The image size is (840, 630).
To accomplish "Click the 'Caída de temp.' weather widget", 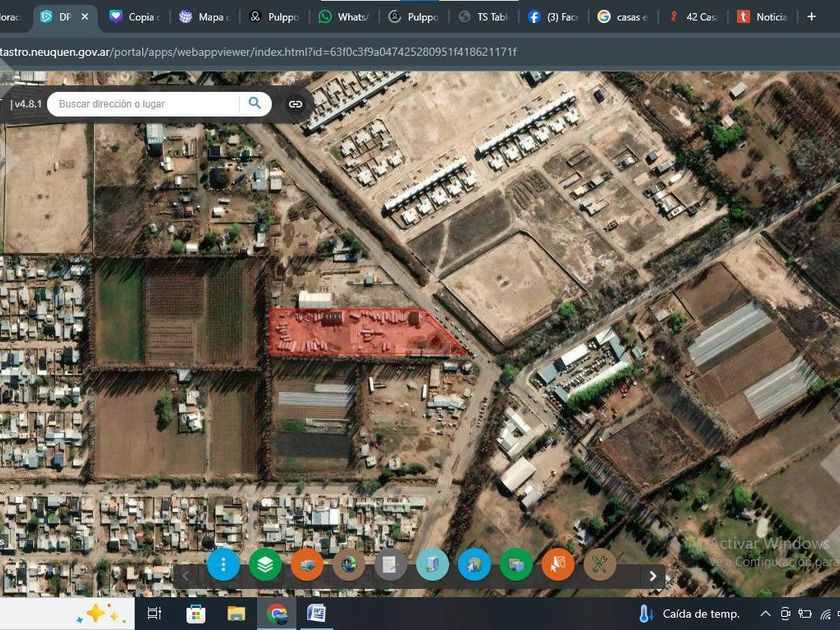I will pyautogui.click(x=689, y=614).
